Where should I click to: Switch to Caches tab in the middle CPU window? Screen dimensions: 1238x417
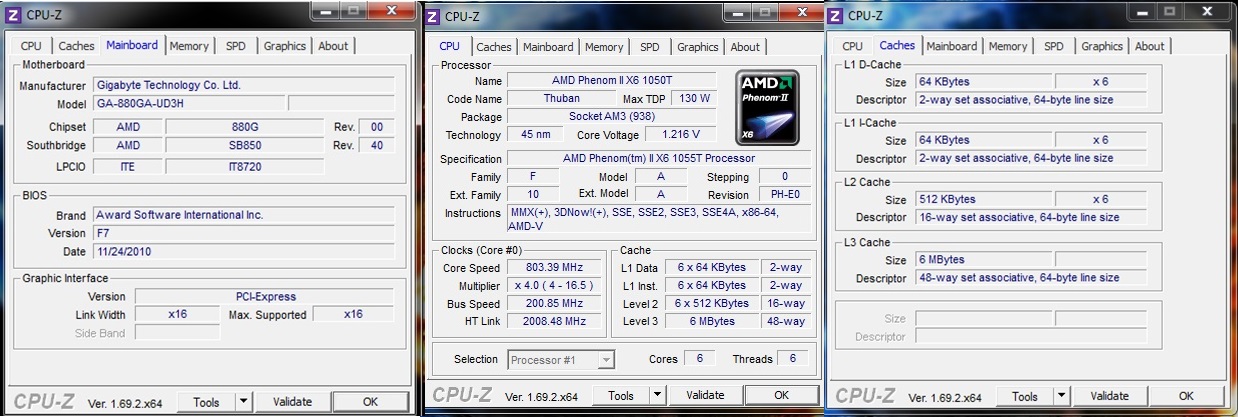(x=494, y=47)
